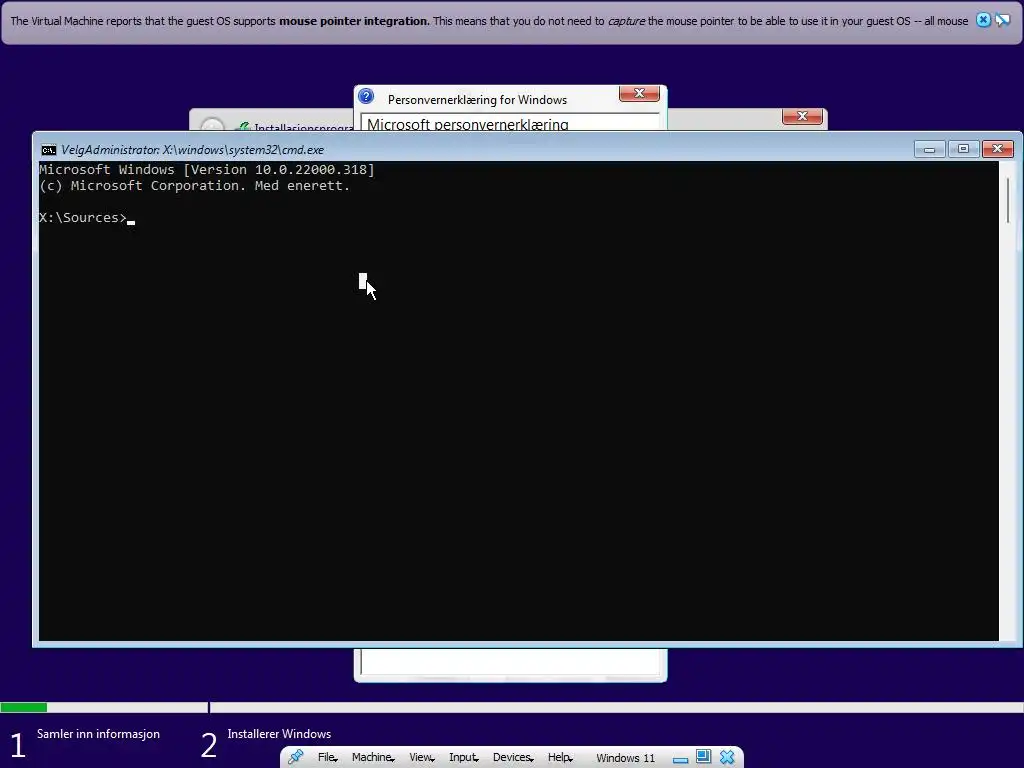Click the don't-show-again notification icon
The width and height of the screenshot is (1024, 768).
click(1002, 20)
